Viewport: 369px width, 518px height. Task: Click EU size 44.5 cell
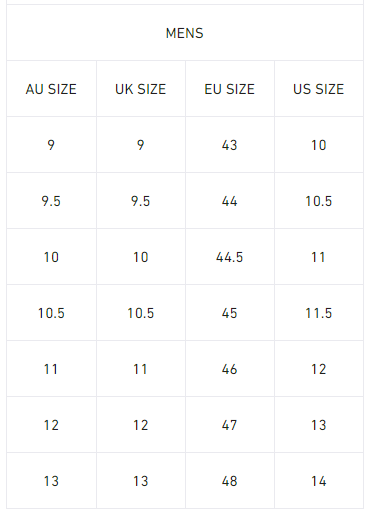[x=229, y=257]
